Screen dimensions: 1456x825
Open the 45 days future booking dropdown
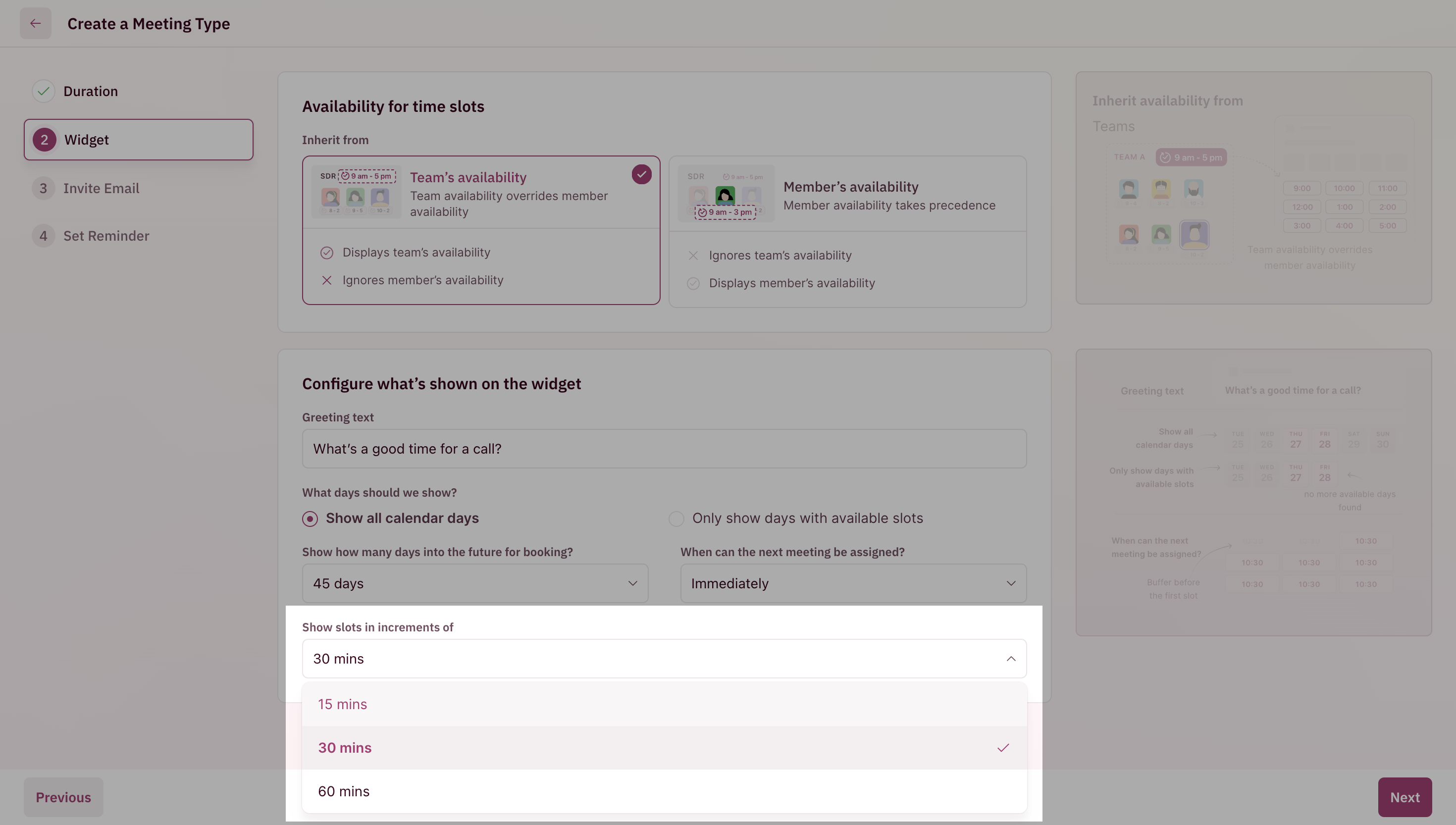point(475,583)
